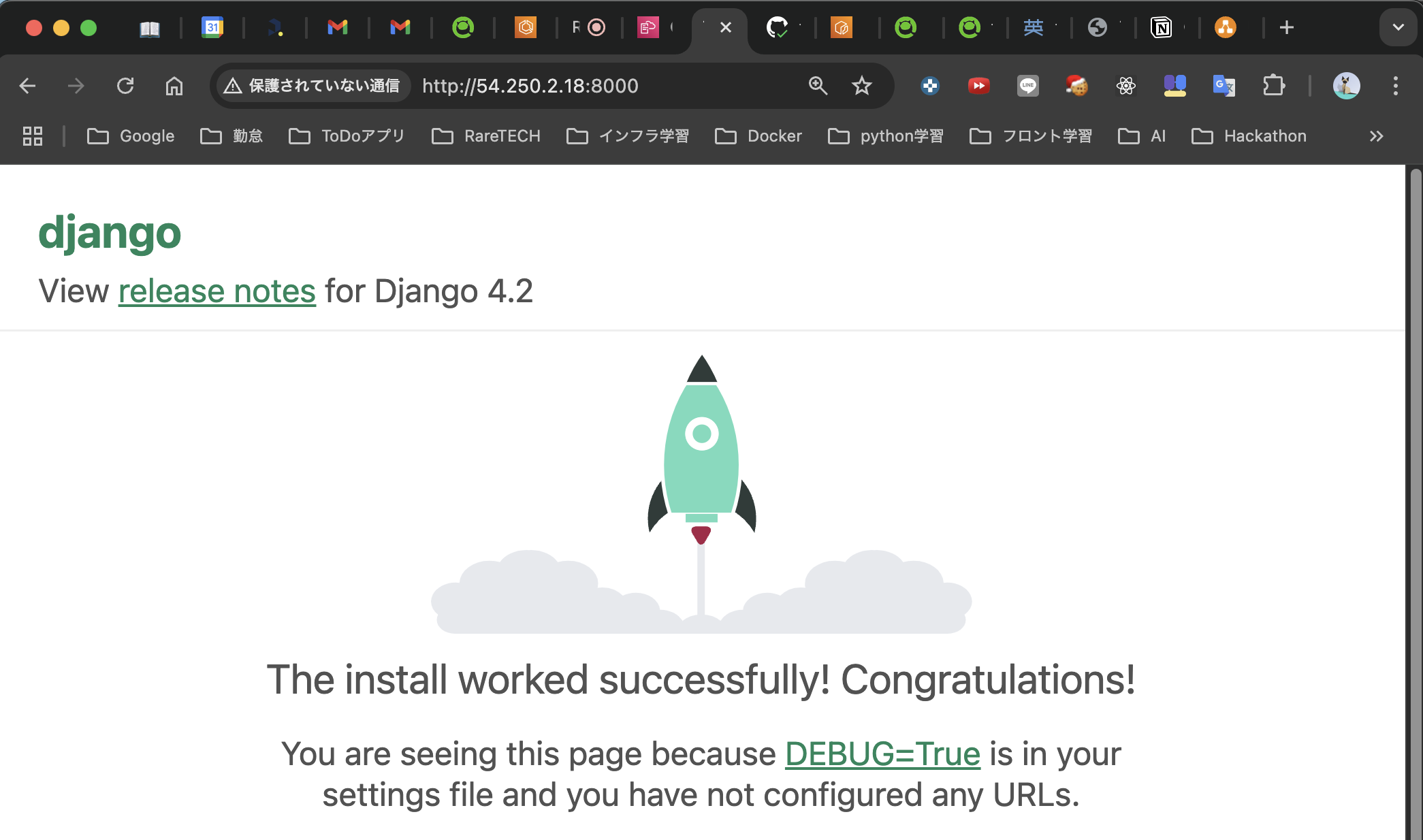Open Chrome three-dot menu
This screenshot has height=840, width=1423.
(1396, 86)
